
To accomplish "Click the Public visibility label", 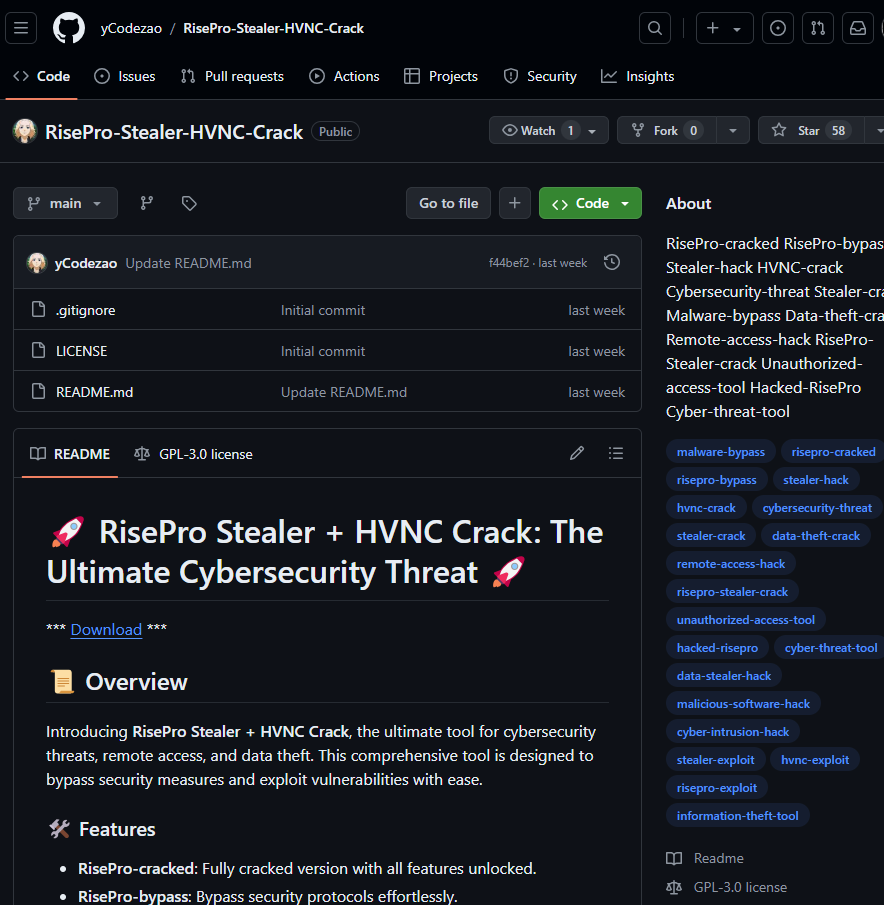I will click(335, 132).
